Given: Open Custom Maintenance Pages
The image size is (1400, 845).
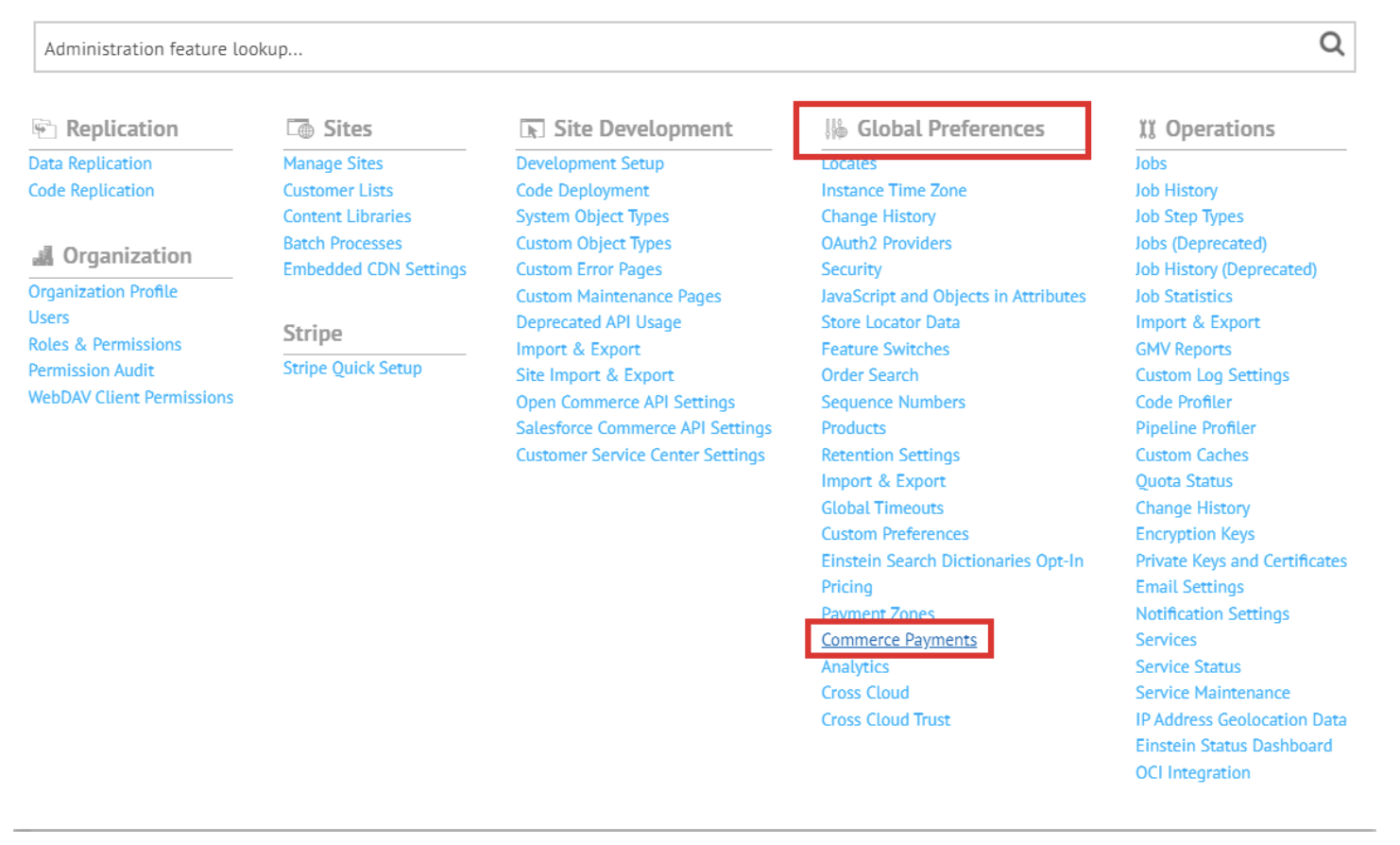Looking at the screenshot, I should click(618, 296).
